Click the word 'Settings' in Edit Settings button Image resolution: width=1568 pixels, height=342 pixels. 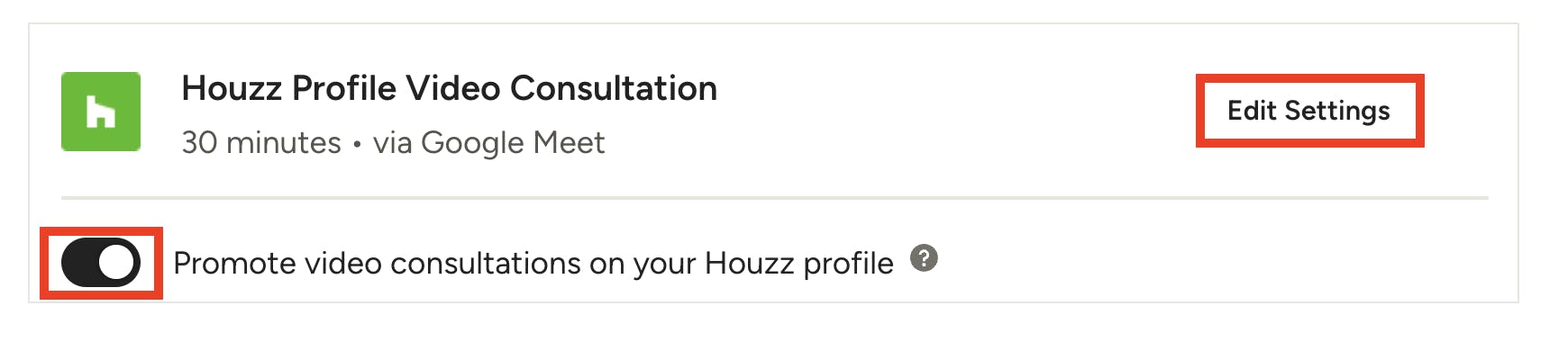1337,112
